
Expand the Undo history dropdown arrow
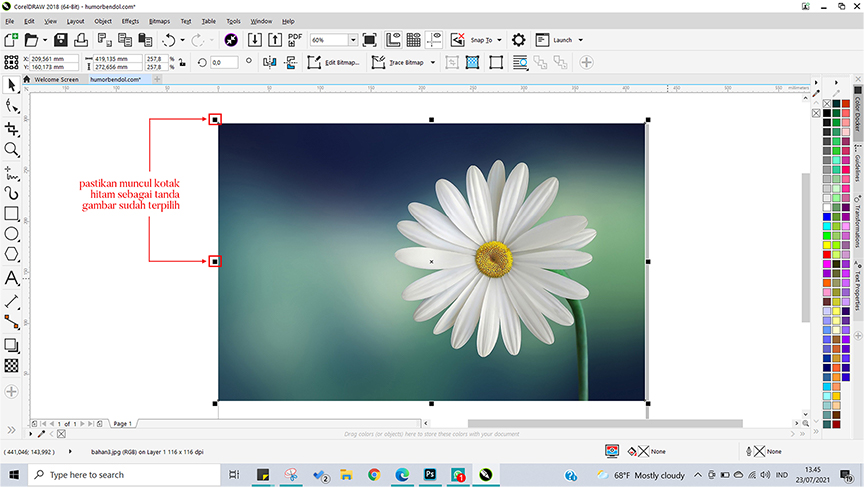pos(182,40)
